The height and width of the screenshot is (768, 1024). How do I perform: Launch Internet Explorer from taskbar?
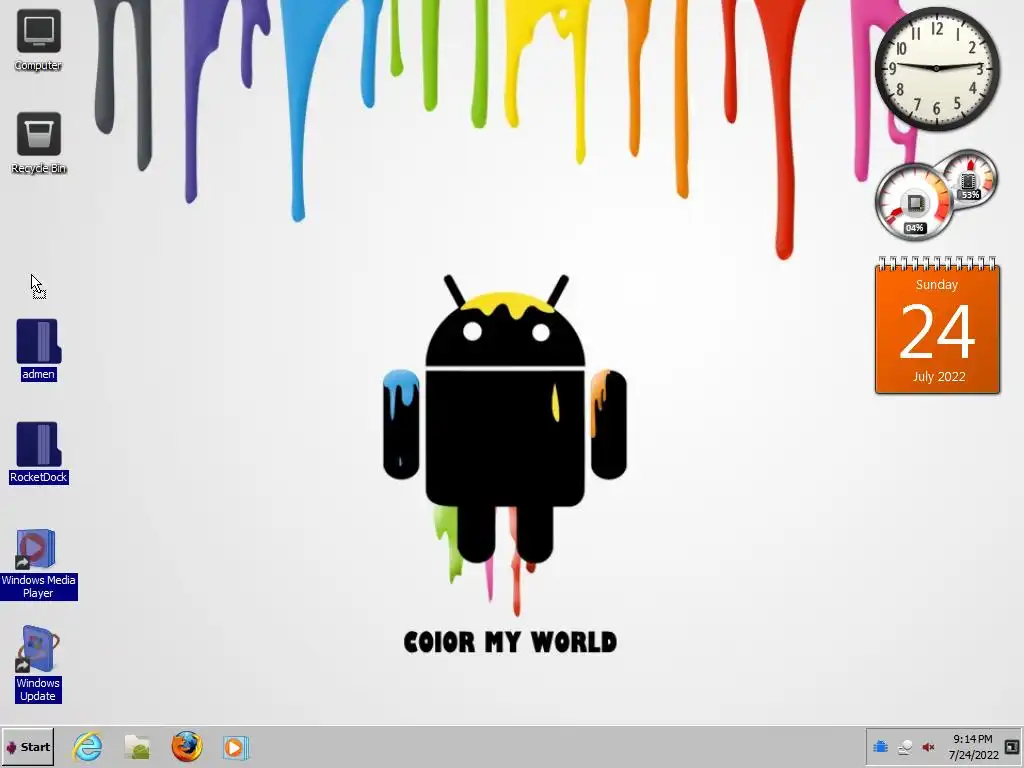pyautogui.click(x=88, y=747)
